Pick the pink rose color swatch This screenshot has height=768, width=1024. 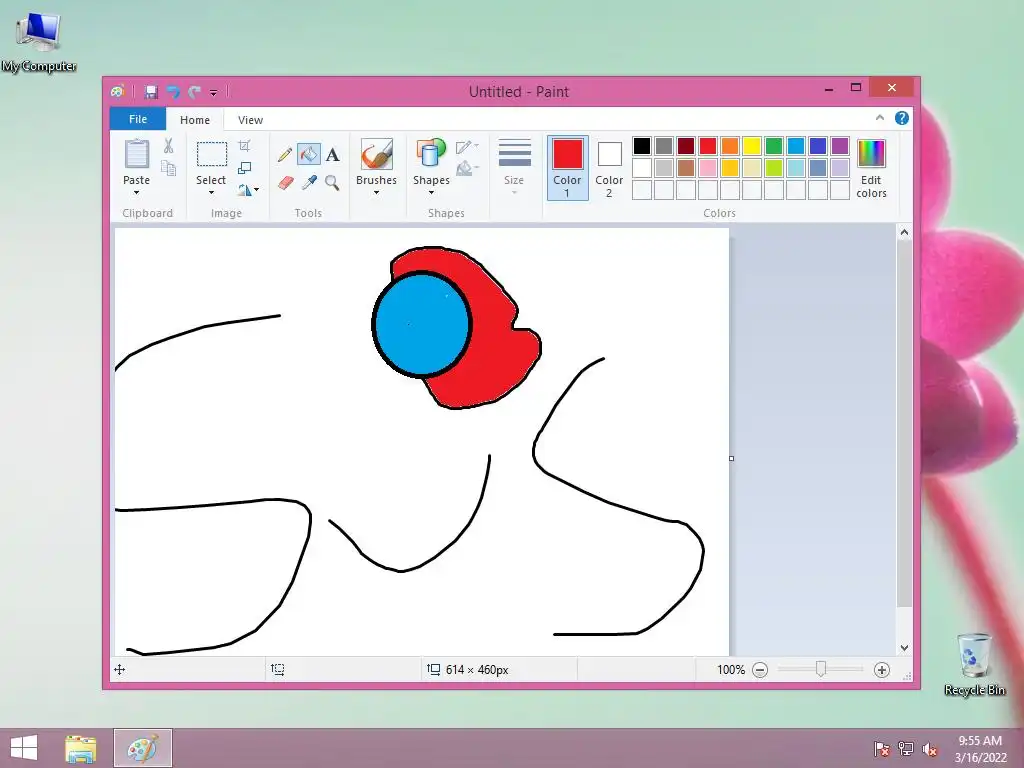click(x=708, y=168)
